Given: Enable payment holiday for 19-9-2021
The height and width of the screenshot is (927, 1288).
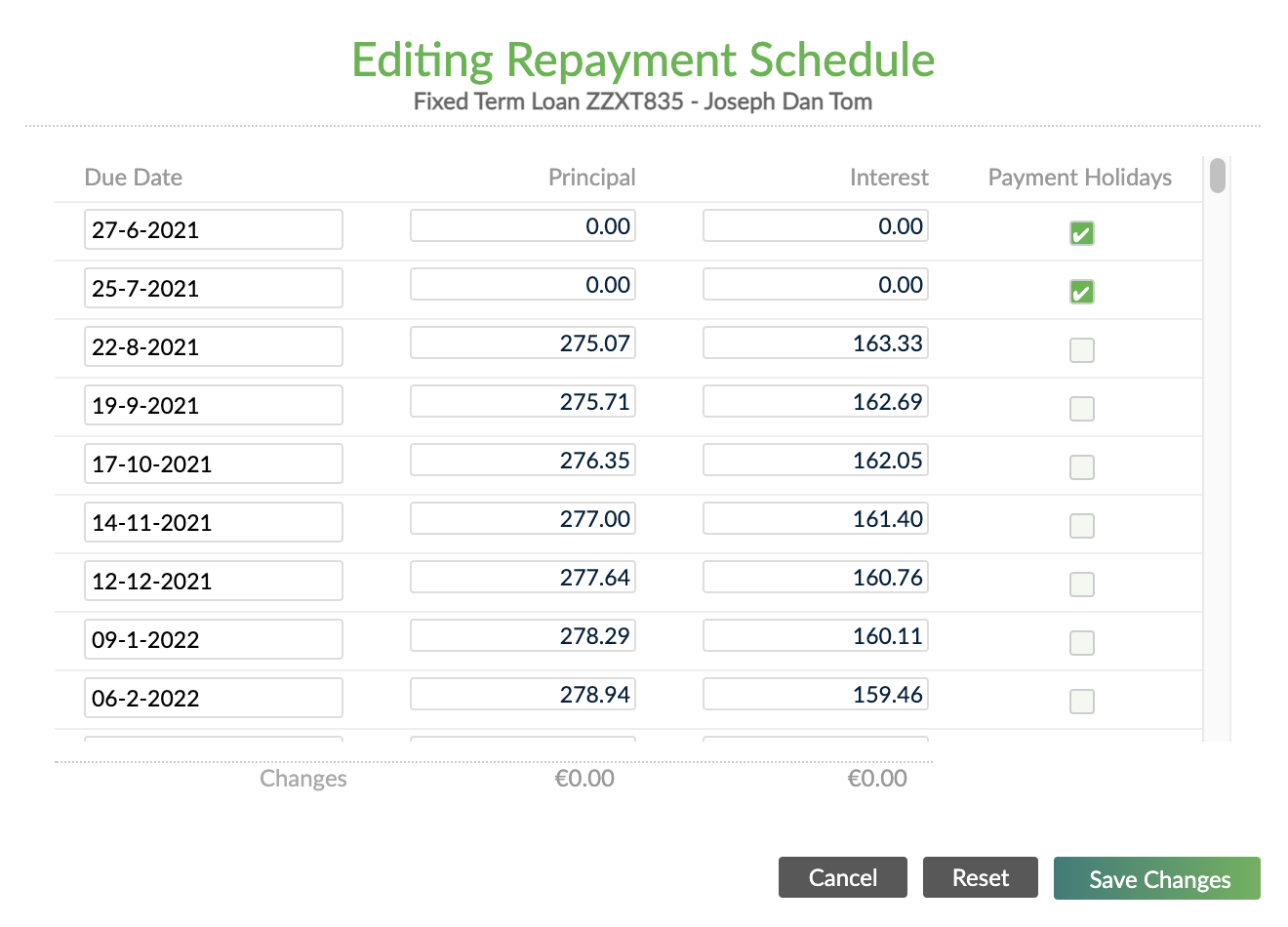Looking at the screenshot, I should point(1081,409).
